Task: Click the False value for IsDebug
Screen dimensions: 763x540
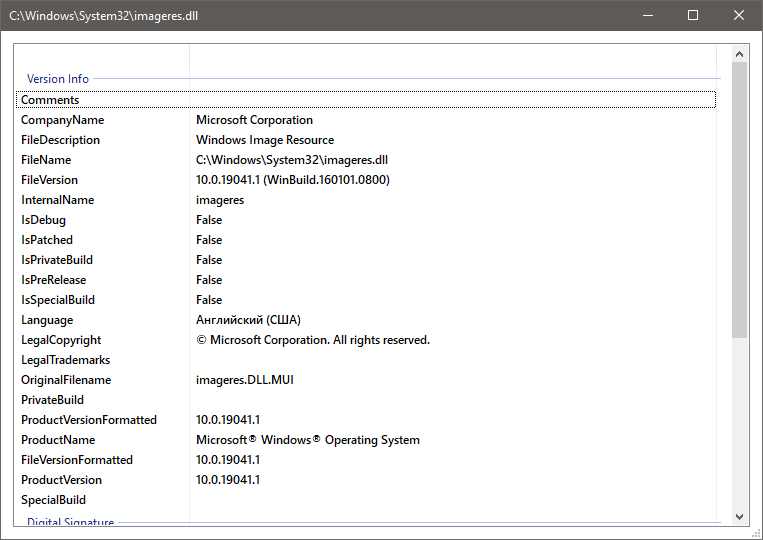Action: (209, 220)
